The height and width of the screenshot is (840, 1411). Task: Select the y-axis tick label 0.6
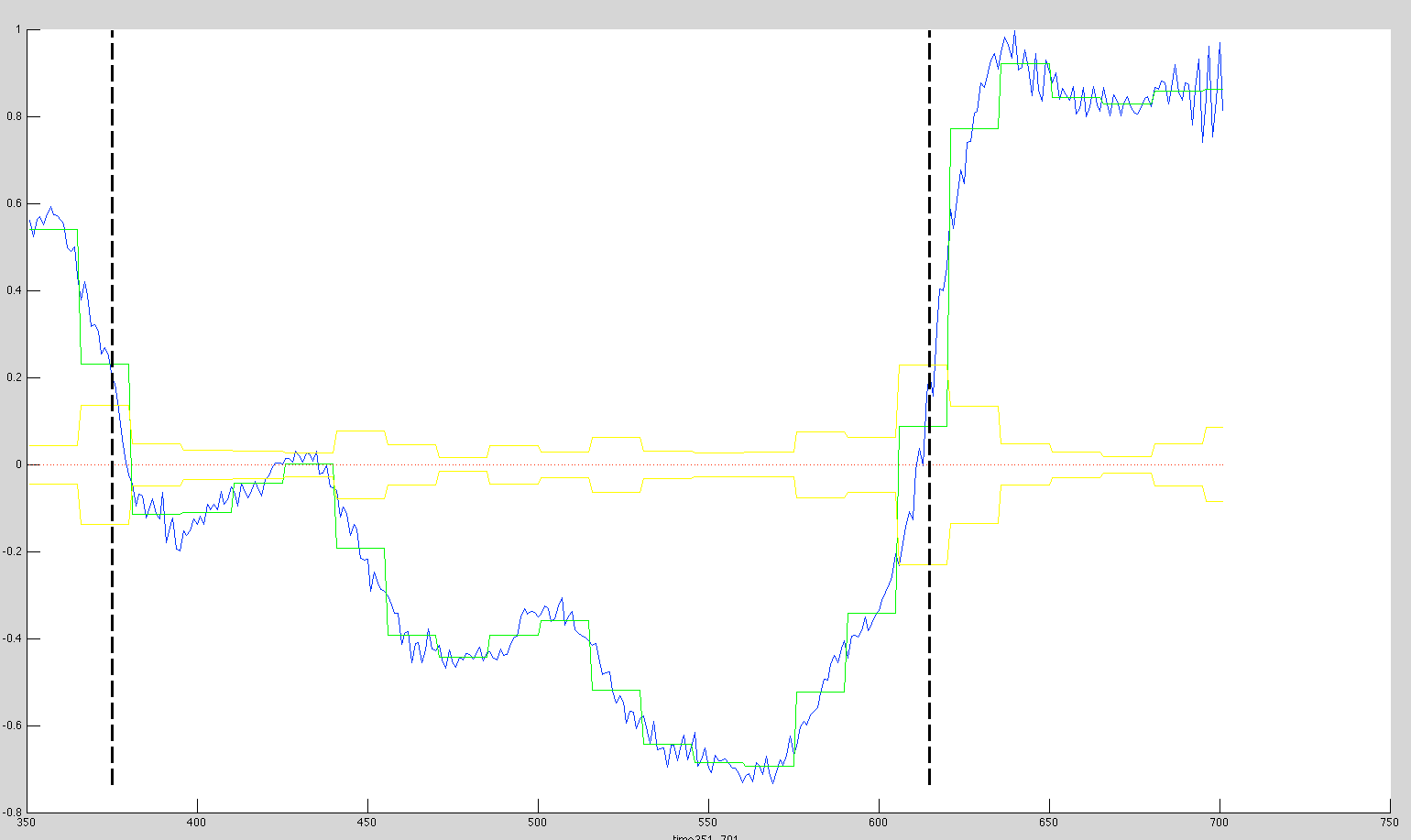15,204
